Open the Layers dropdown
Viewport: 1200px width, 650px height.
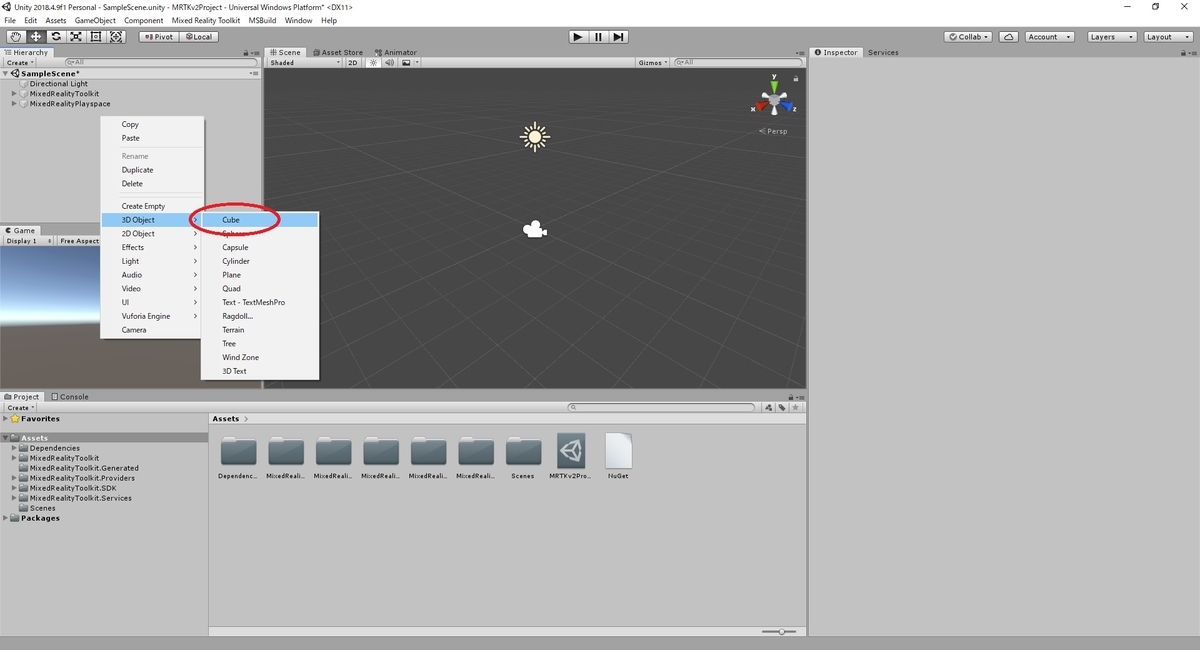click(1110, 37)
